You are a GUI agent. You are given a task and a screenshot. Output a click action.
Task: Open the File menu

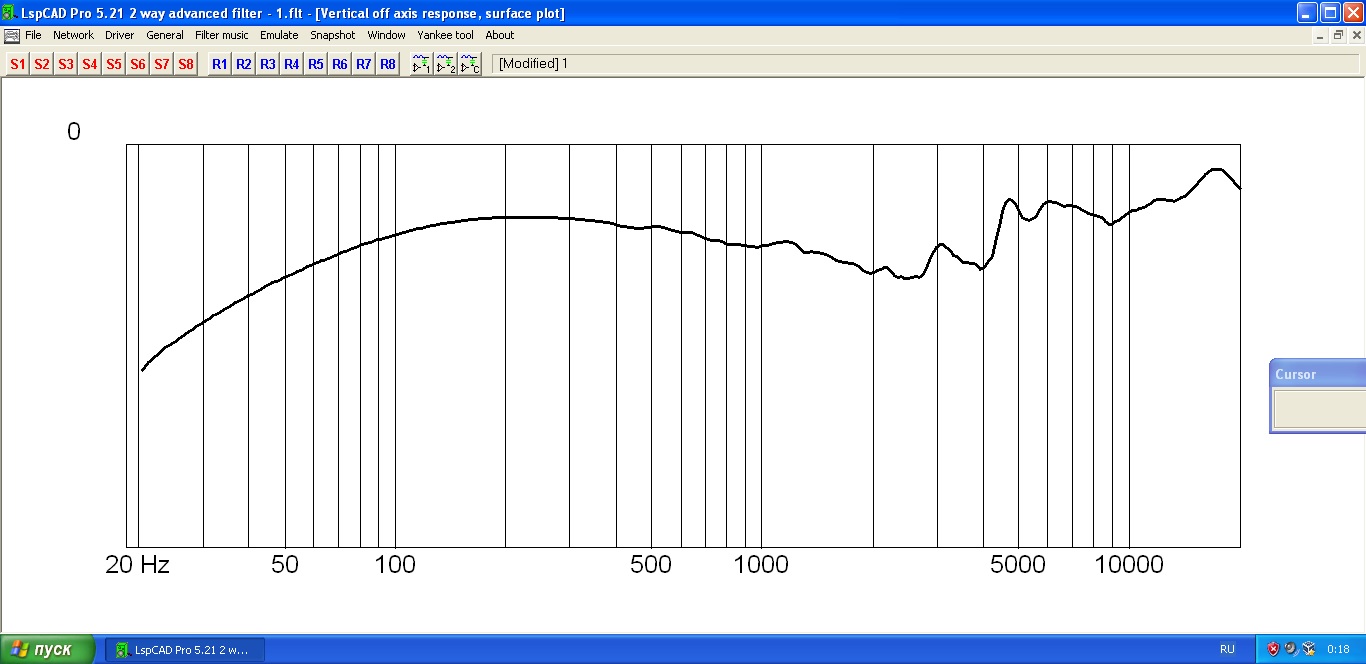[33, 35]
